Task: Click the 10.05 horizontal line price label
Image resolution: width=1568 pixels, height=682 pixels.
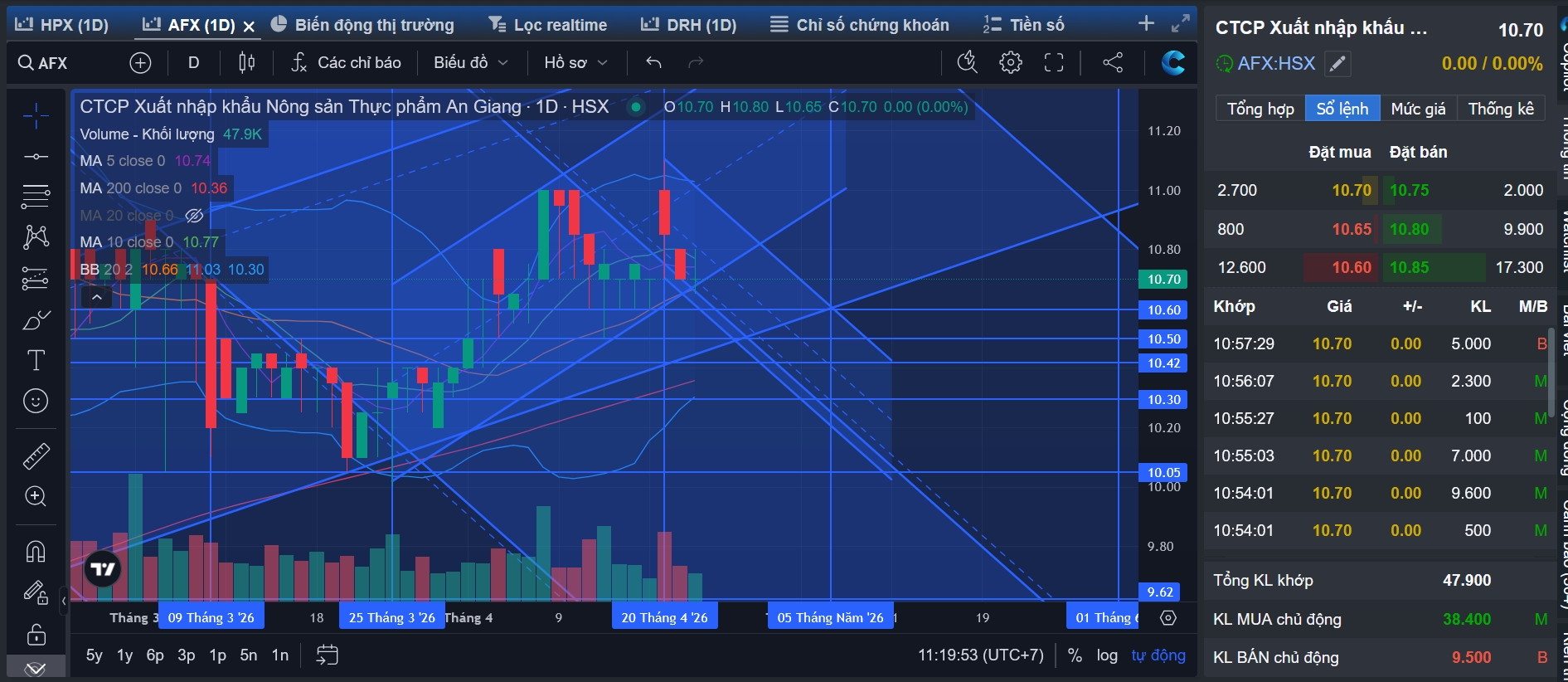Action: (1163, 472)
